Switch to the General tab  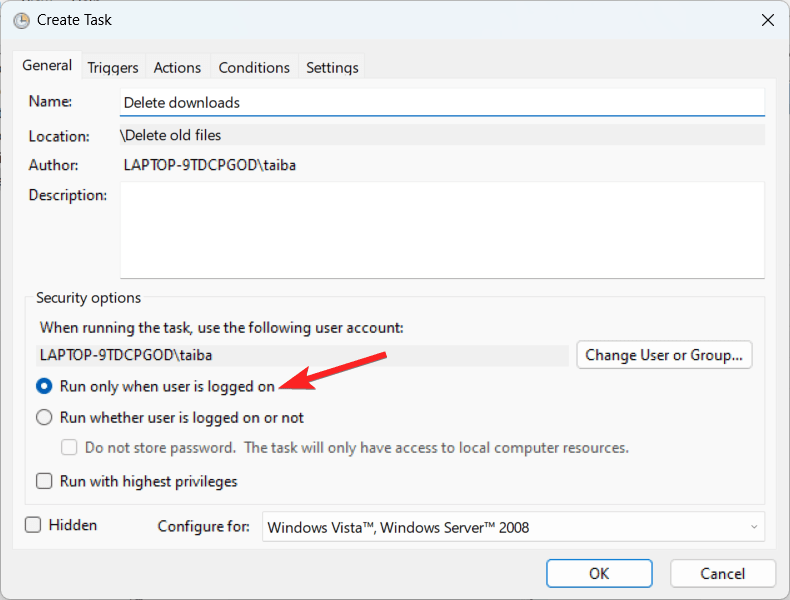[47, 65]
